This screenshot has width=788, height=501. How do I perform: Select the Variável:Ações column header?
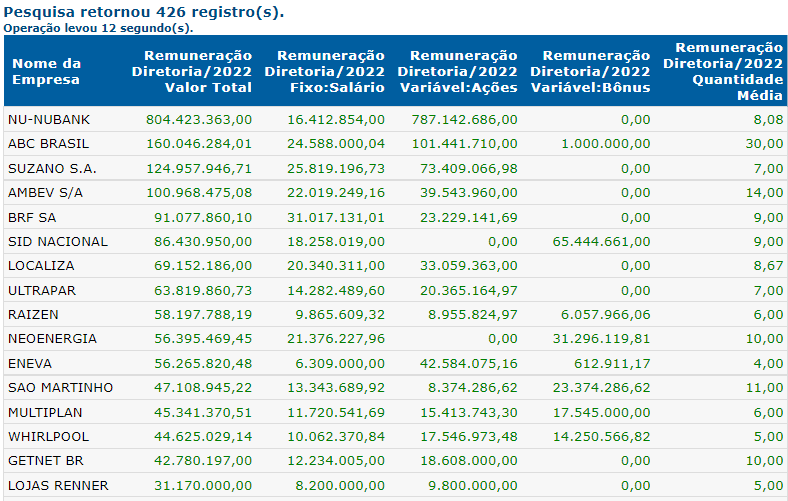[458, 71]
